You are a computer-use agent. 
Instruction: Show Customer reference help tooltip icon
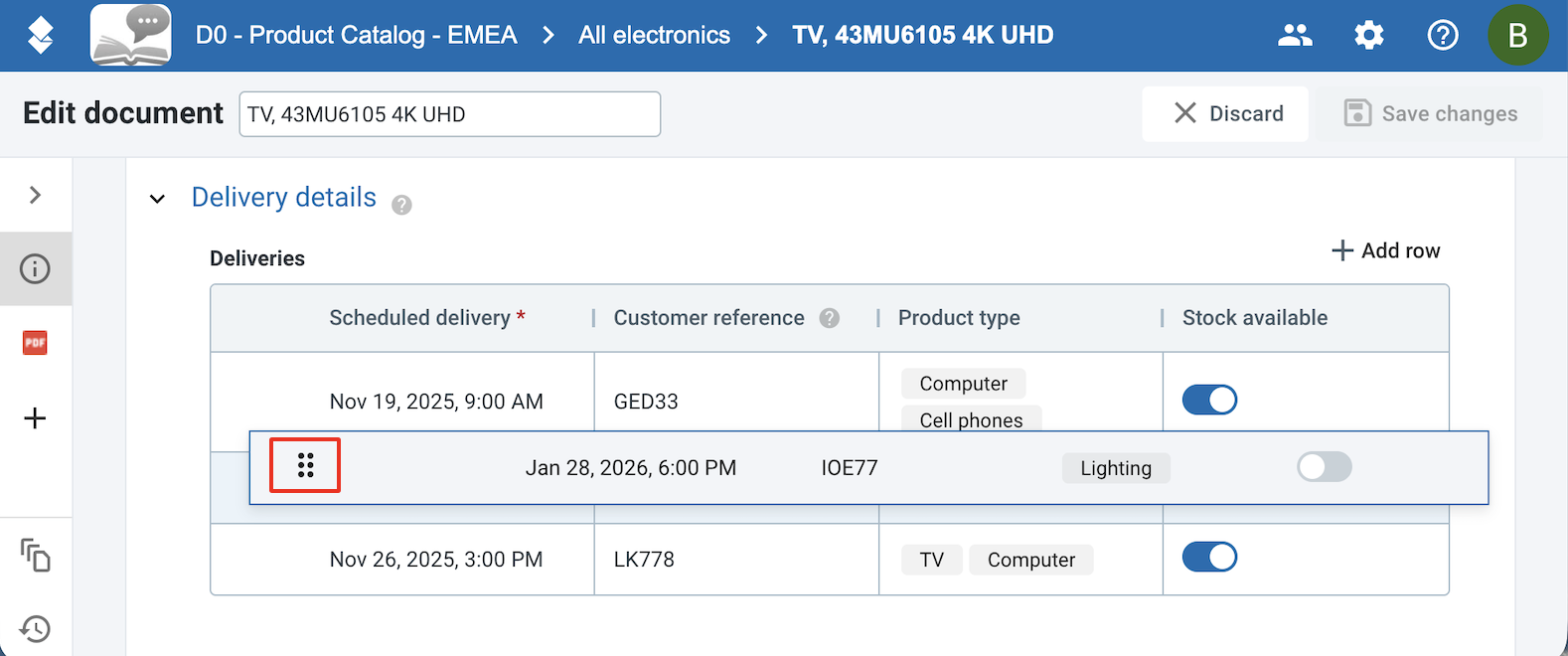pos(830,318)
